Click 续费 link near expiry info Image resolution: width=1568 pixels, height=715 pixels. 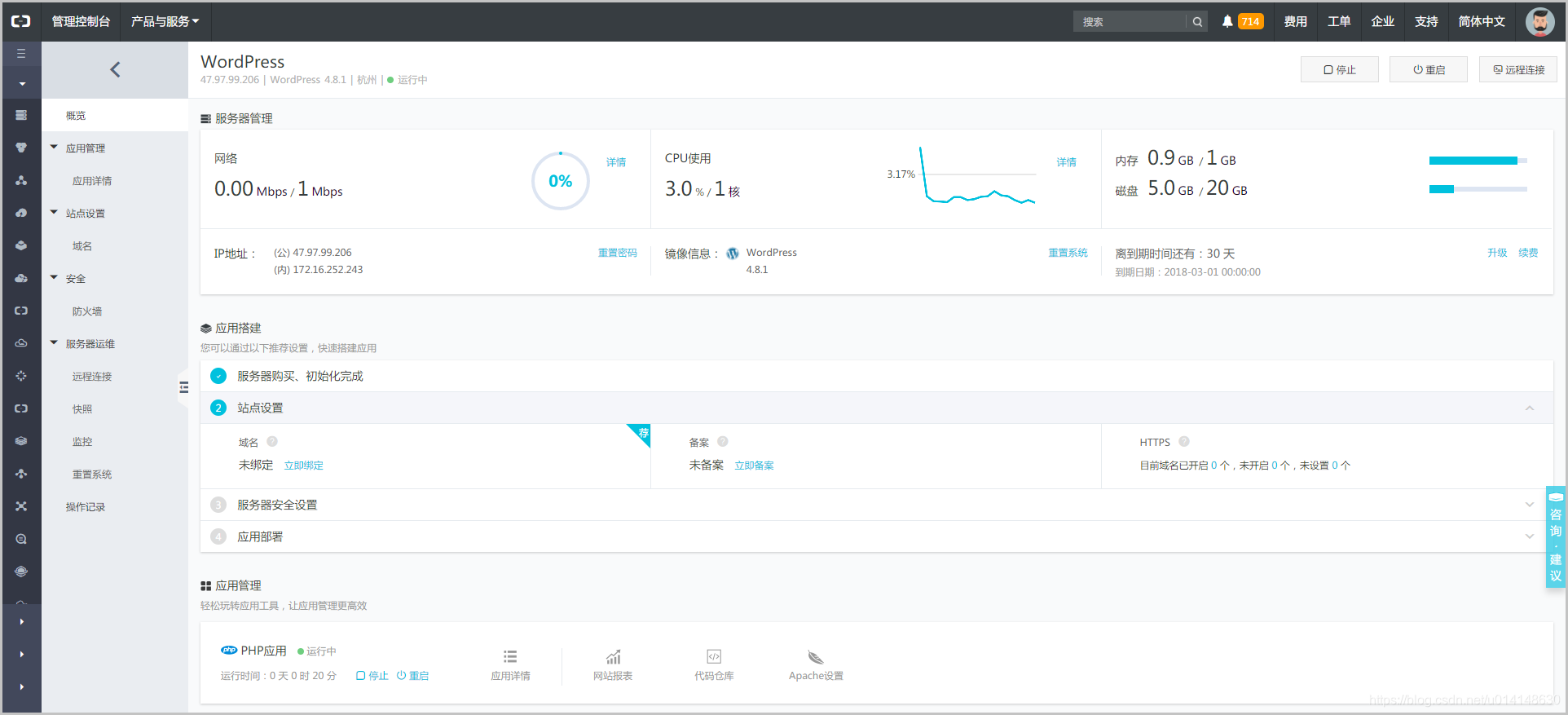[x=1528, y=253]
